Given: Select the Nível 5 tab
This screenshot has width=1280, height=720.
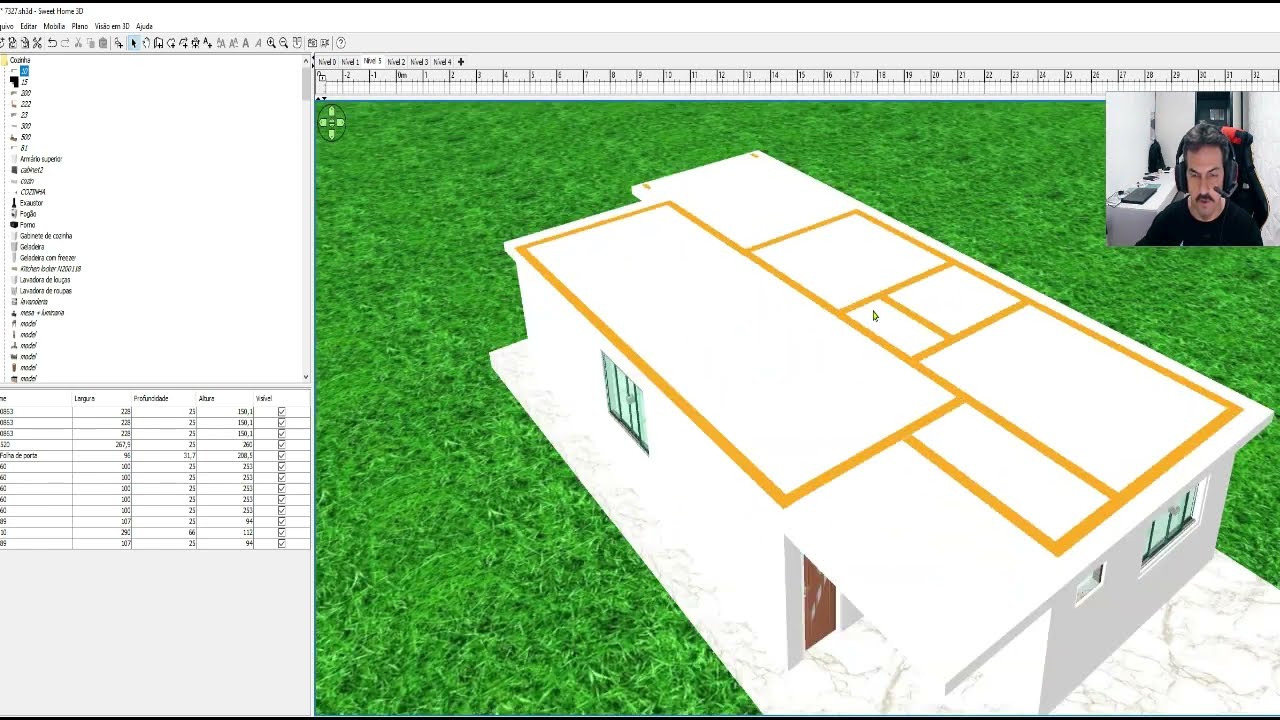Looking at the screenshot, I should click(x=373, y=61).
